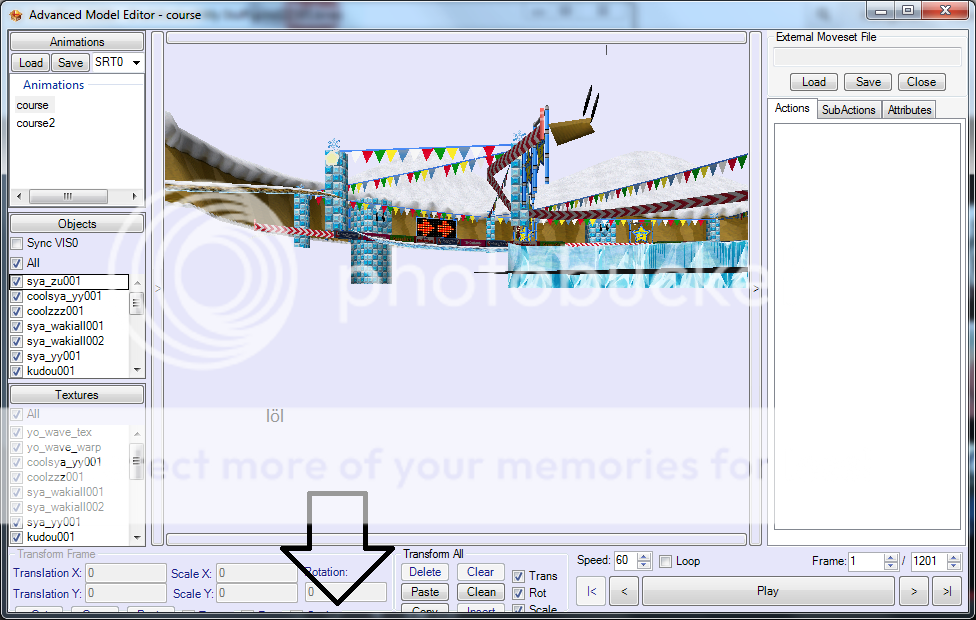976x620 pixels.
Task: Switch to the Actions tab
Action: point(792,108)
